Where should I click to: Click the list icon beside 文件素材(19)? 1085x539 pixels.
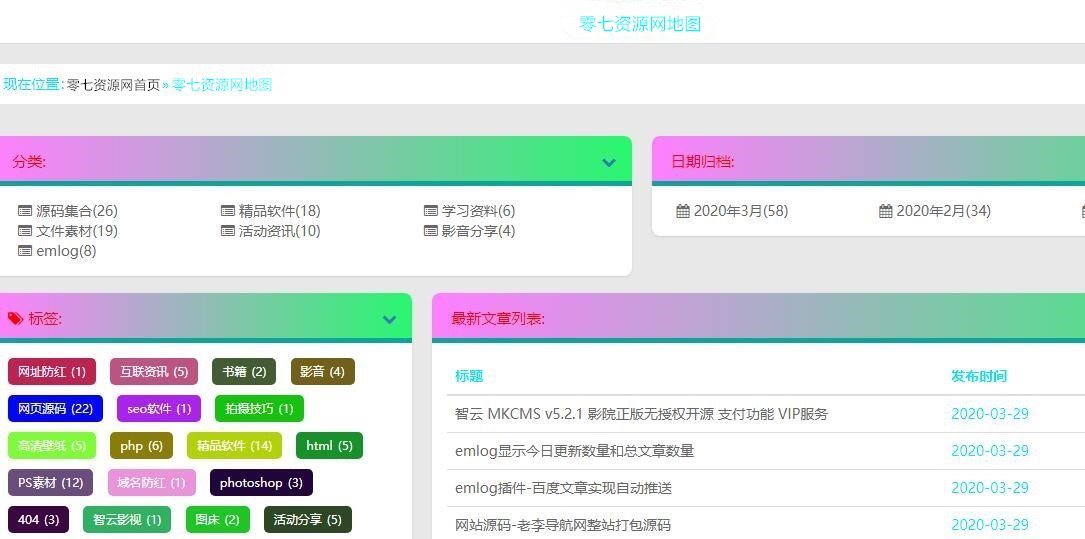[25, 231]
